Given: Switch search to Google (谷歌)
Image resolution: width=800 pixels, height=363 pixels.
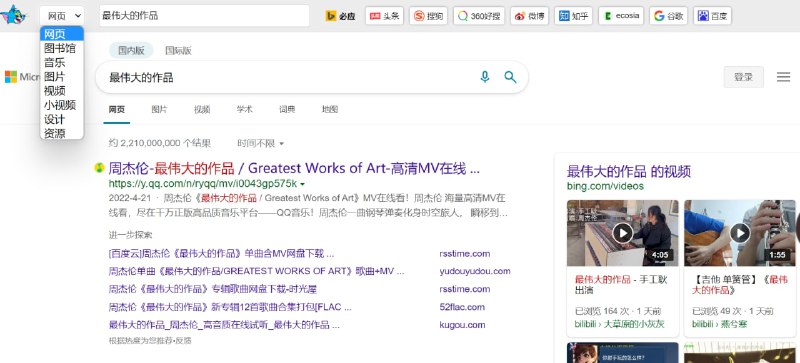Looking at the screenshot, I should click(668, 16).
